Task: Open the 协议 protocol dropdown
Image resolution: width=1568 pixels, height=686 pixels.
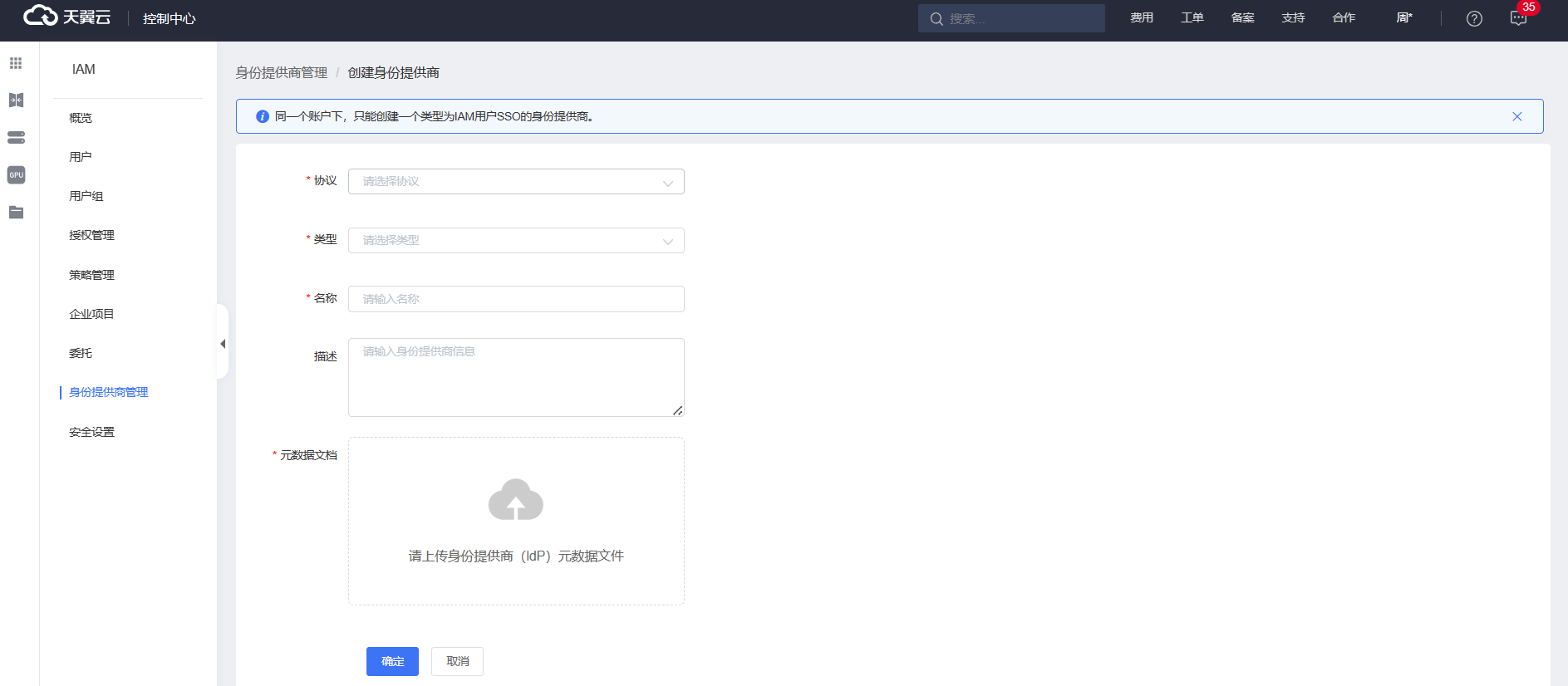Action: (516, 182)
